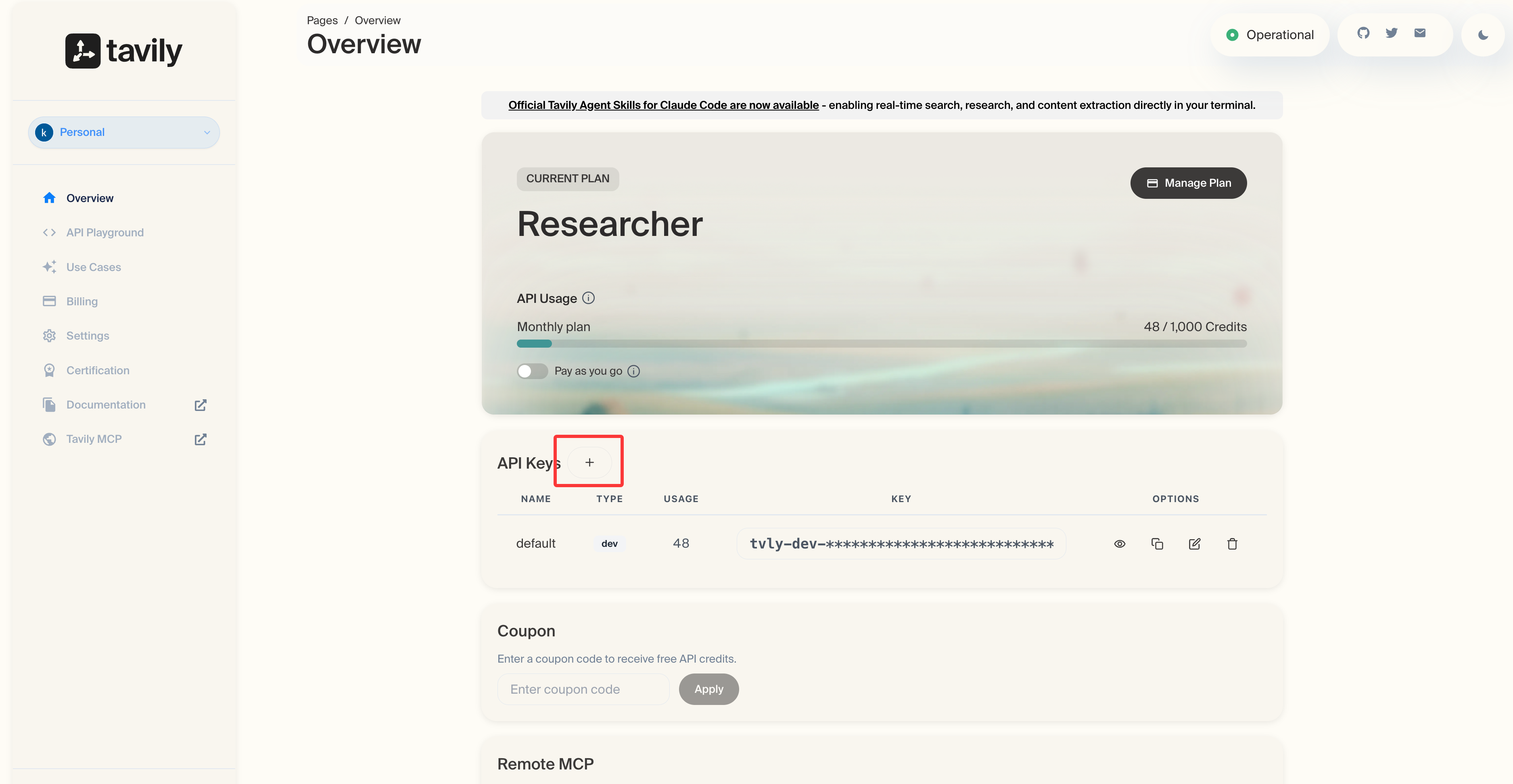Click the masked tvly-dev key field
The image size is (1513, 784).
click(x=901, y=544)
